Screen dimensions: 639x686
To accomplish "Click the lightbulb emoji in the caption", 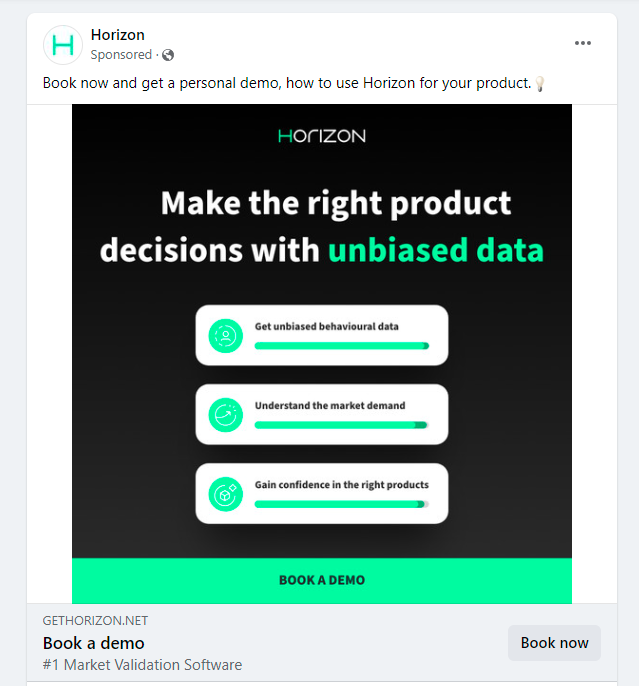I will tap(540, 84).
